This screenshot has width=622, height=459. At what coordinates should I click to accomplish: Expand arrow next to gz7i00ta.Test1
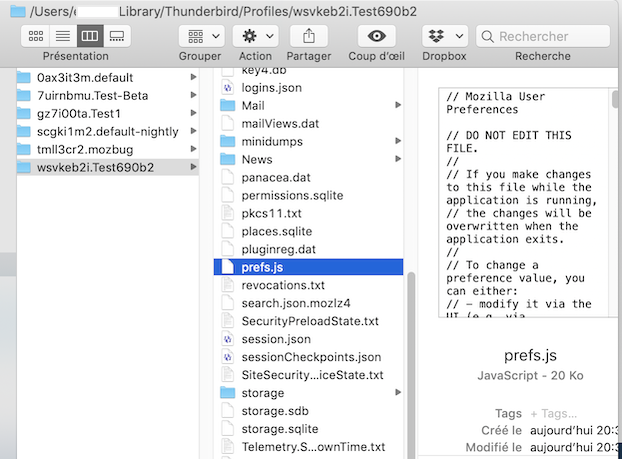coord(193,113)
